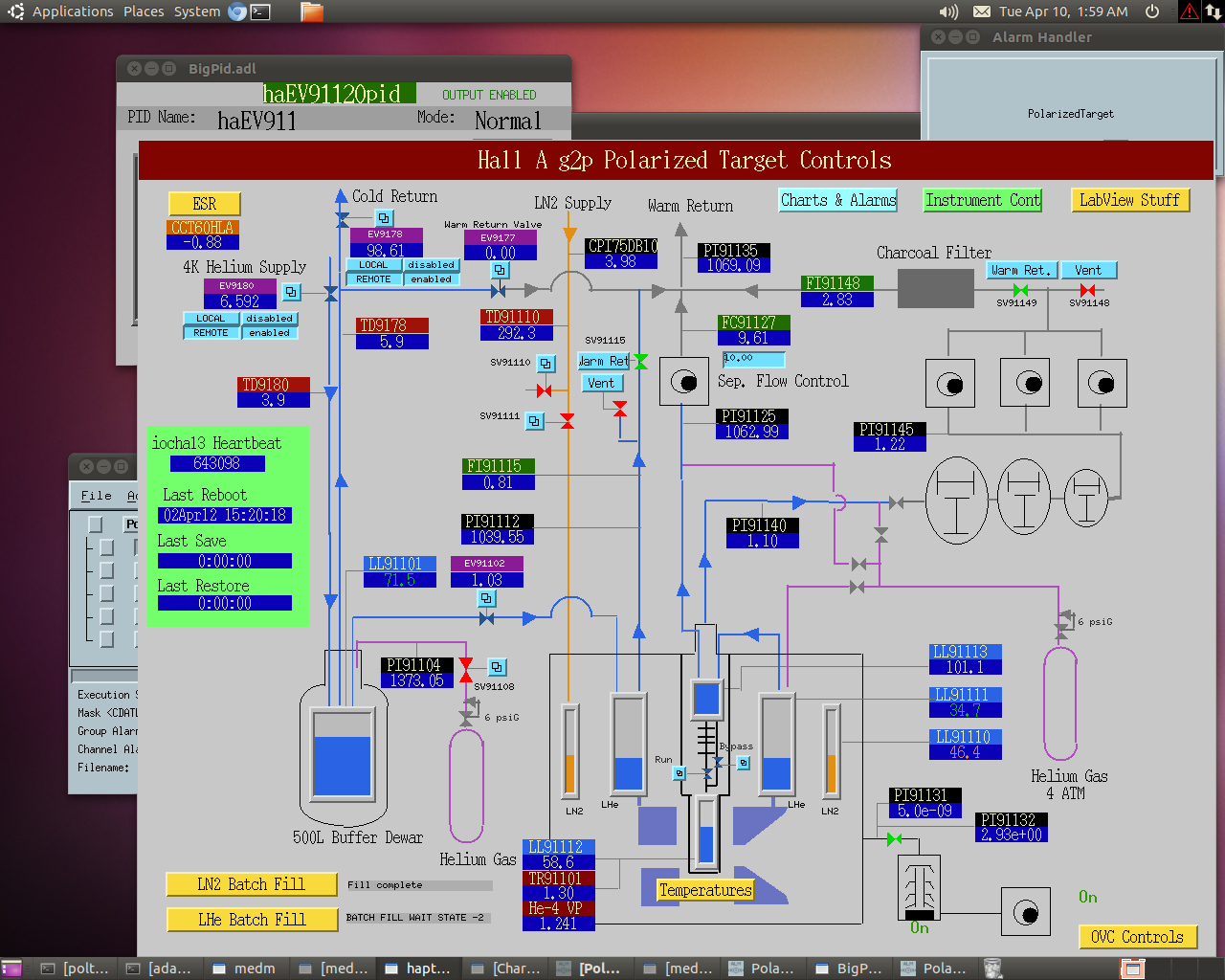Select enabled for EV9178
Viewport: 1225px width, 980px height.
tap(431, 279)
